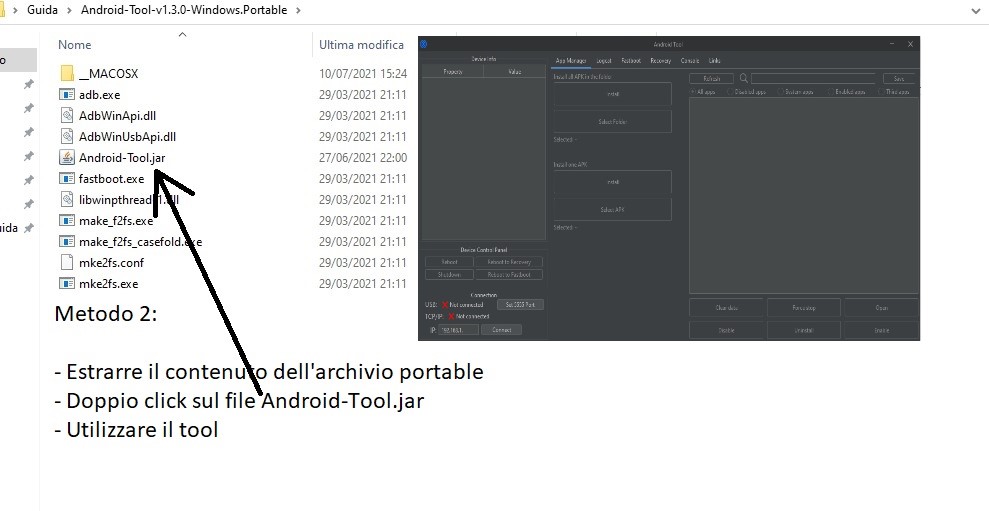Click the pin icon beside the 'uida' sidebar entry
This screenshot has width=989, height=511.
pyautogui.click(x=28, y=228)
